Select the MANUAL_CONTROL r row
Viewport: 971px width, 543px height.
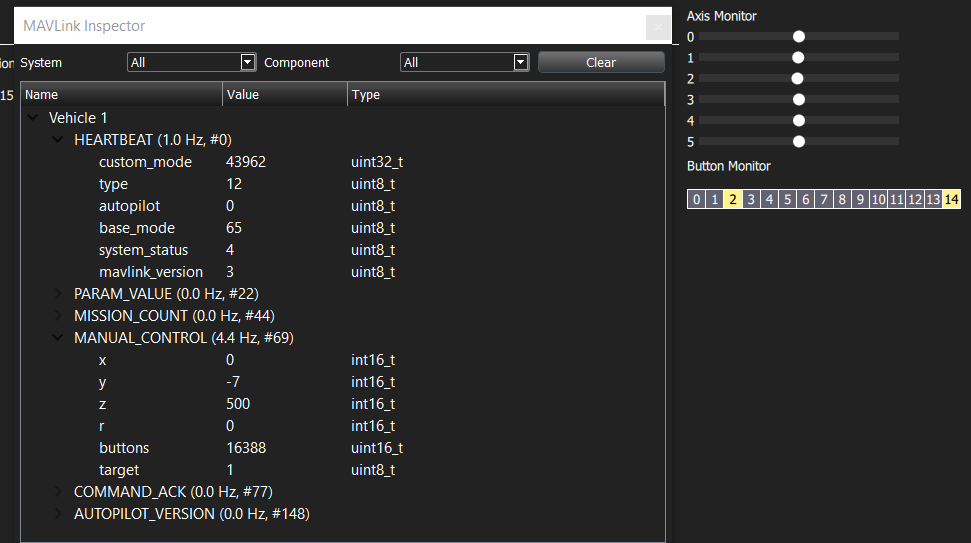pyautogui.click(x=343, y=426)
